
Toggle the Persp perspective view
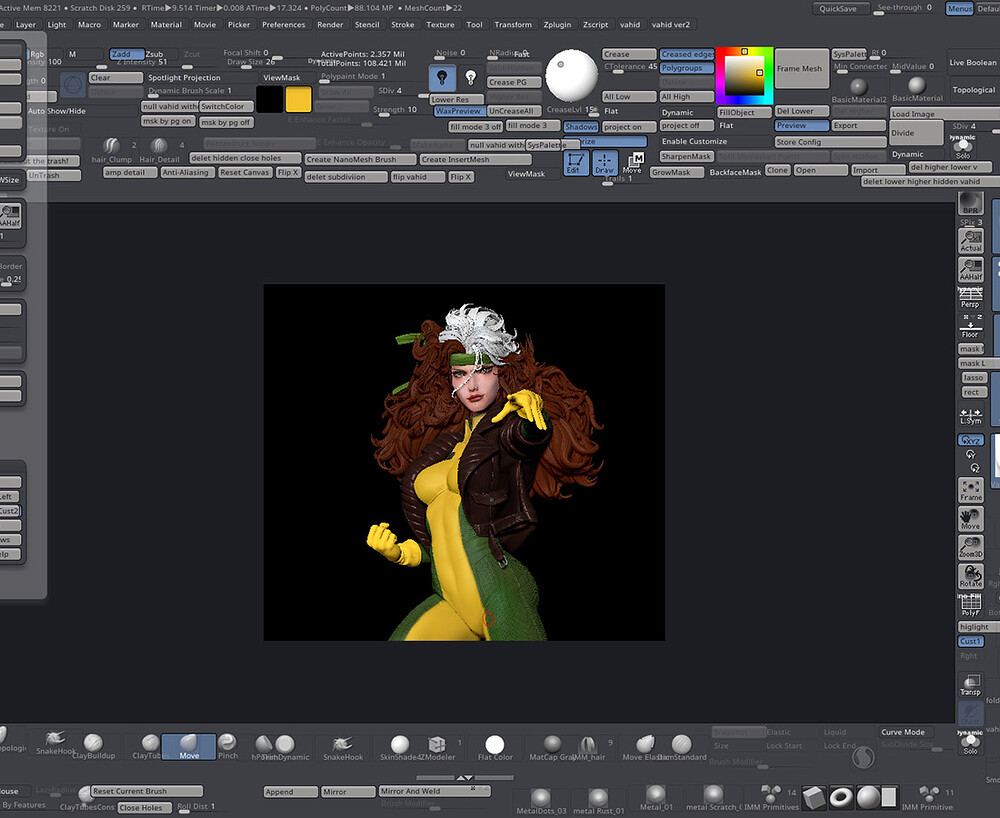[970, 297]
